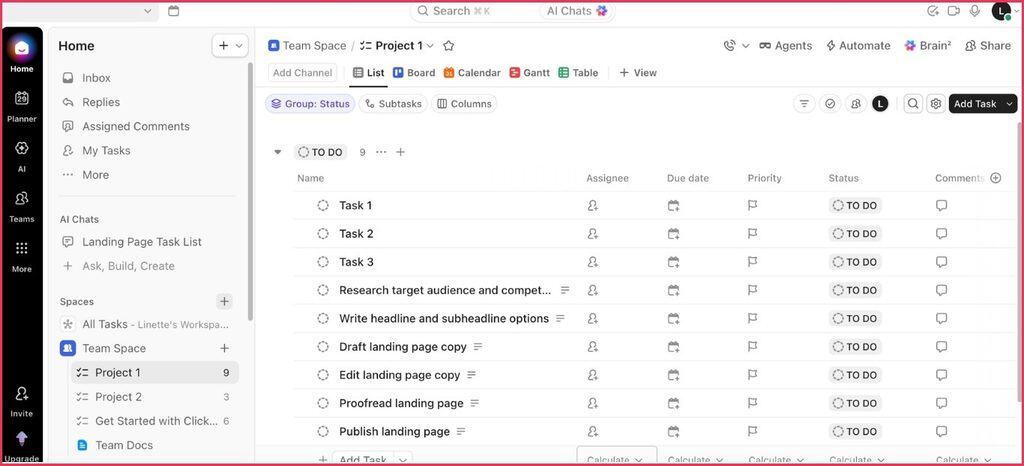Open the Home icon in left rail
This screenshot has height=466, width=1024.
(x=22, y=49)
